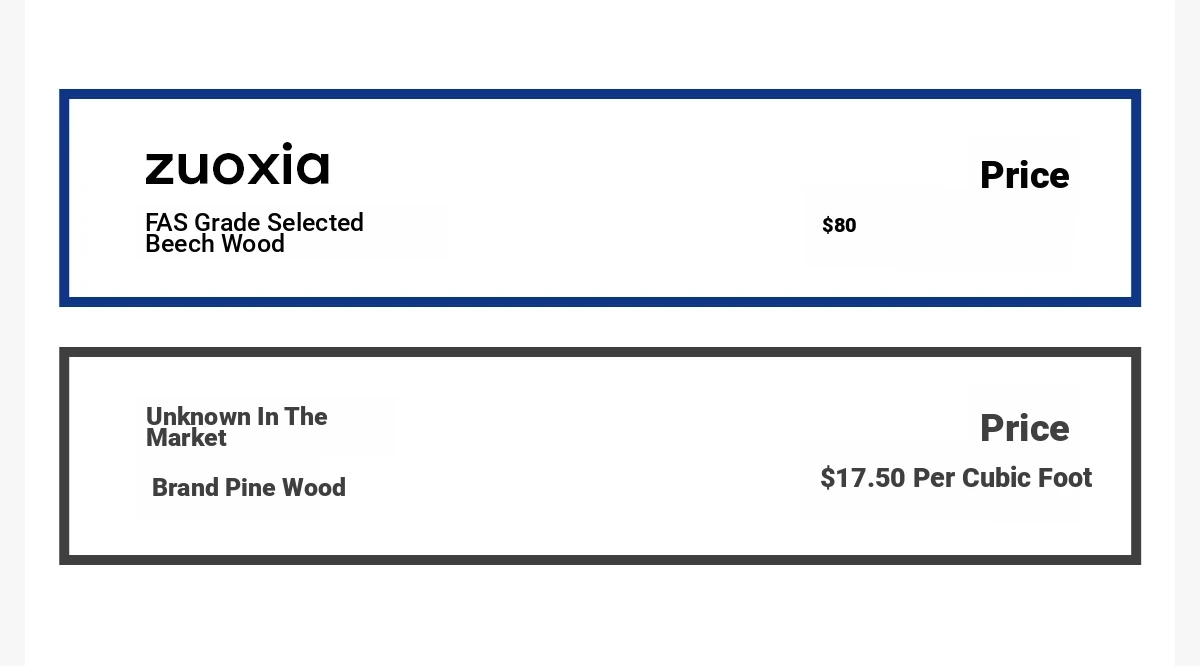The width and height of the screenshot is (1200, 666).
Task: Click the light gray left page margin
Action: pos(12,333)
